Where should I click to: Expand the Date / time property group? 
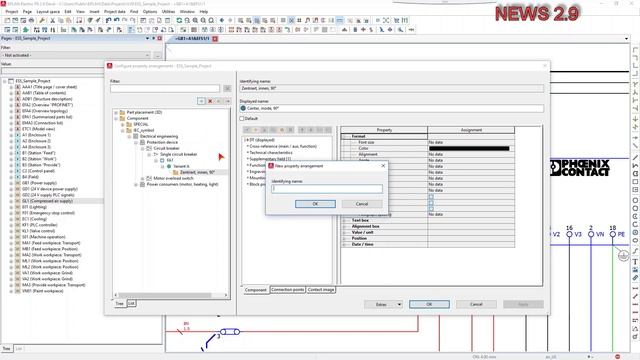344,244
